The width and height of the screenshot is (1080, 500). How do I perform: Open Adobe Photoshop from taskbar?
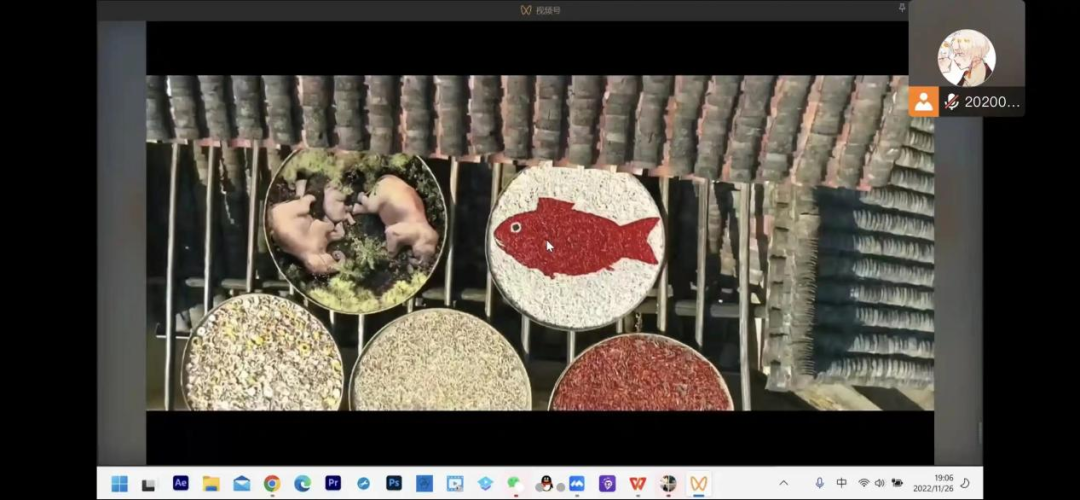click(x=394, y=483)
